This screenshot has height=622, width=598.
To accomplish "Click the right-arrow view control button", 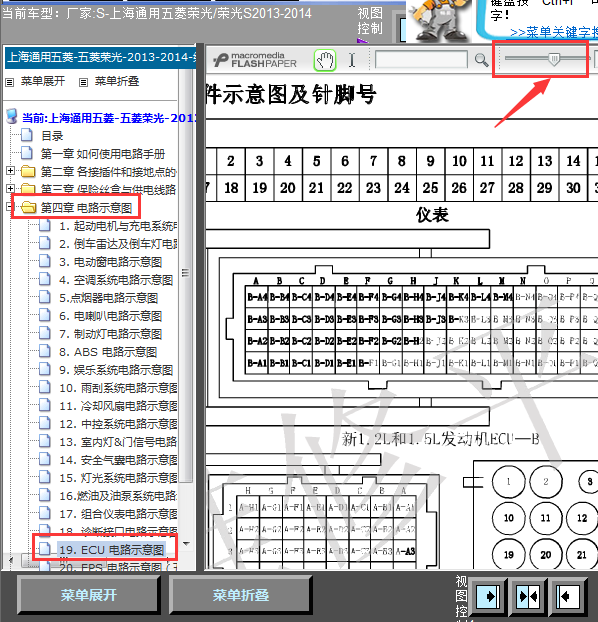I will (488, 596).
